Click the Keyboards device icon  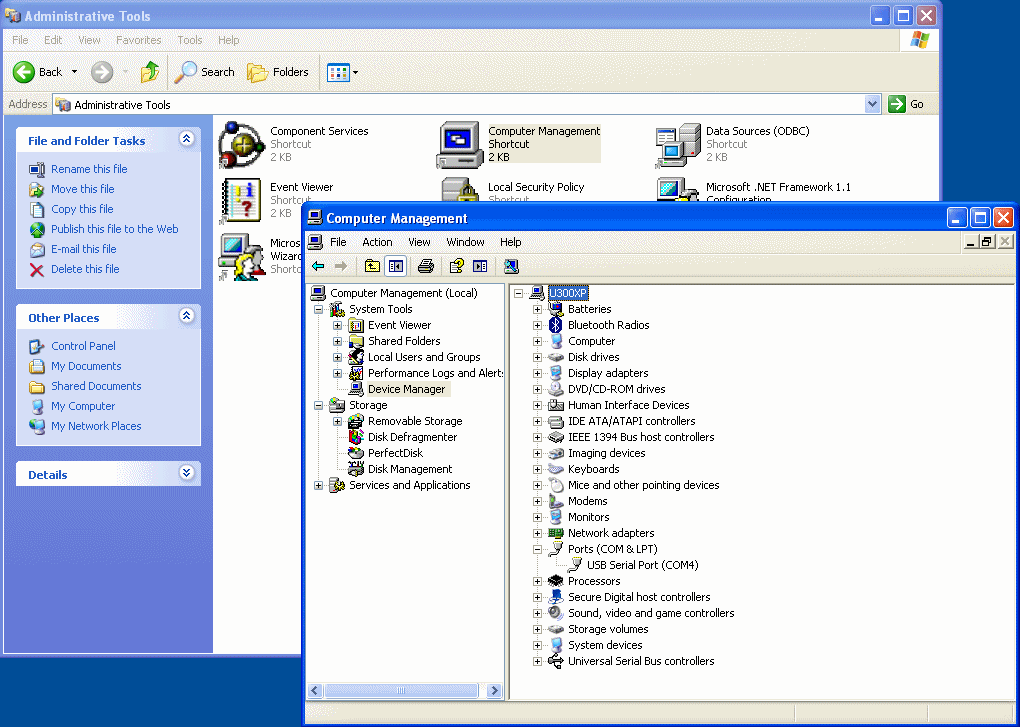click(x=556, y=469)
